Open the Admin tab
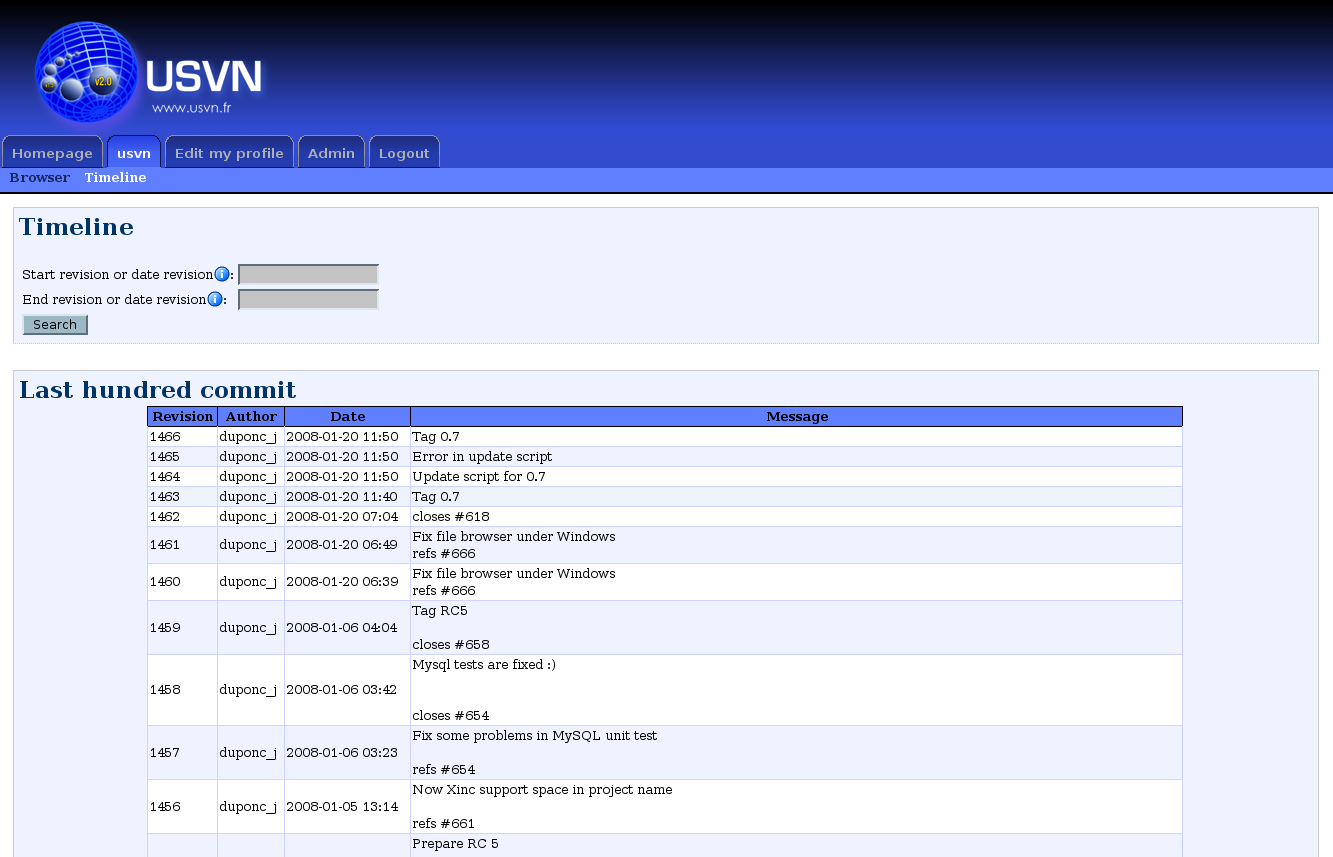Screen dimensions: 1333x857 pyautogui.click(x=331, y=153)
